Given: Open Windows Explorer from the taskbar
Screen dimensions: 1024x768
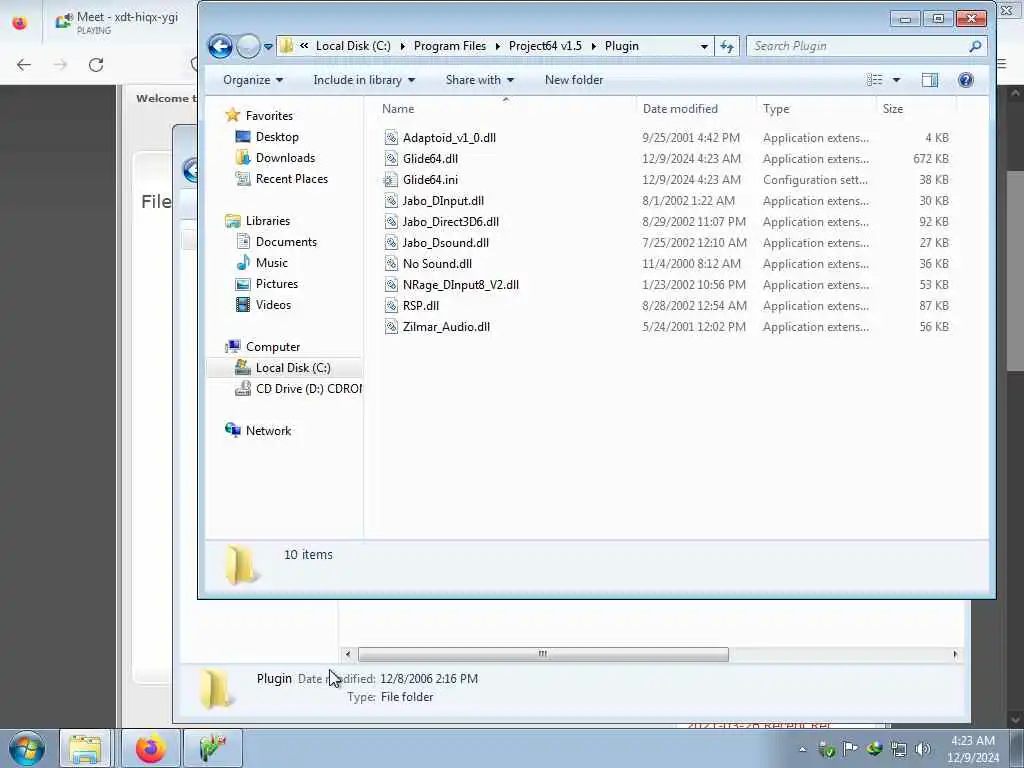Looking at the screenshot, I should pos(85,748).
